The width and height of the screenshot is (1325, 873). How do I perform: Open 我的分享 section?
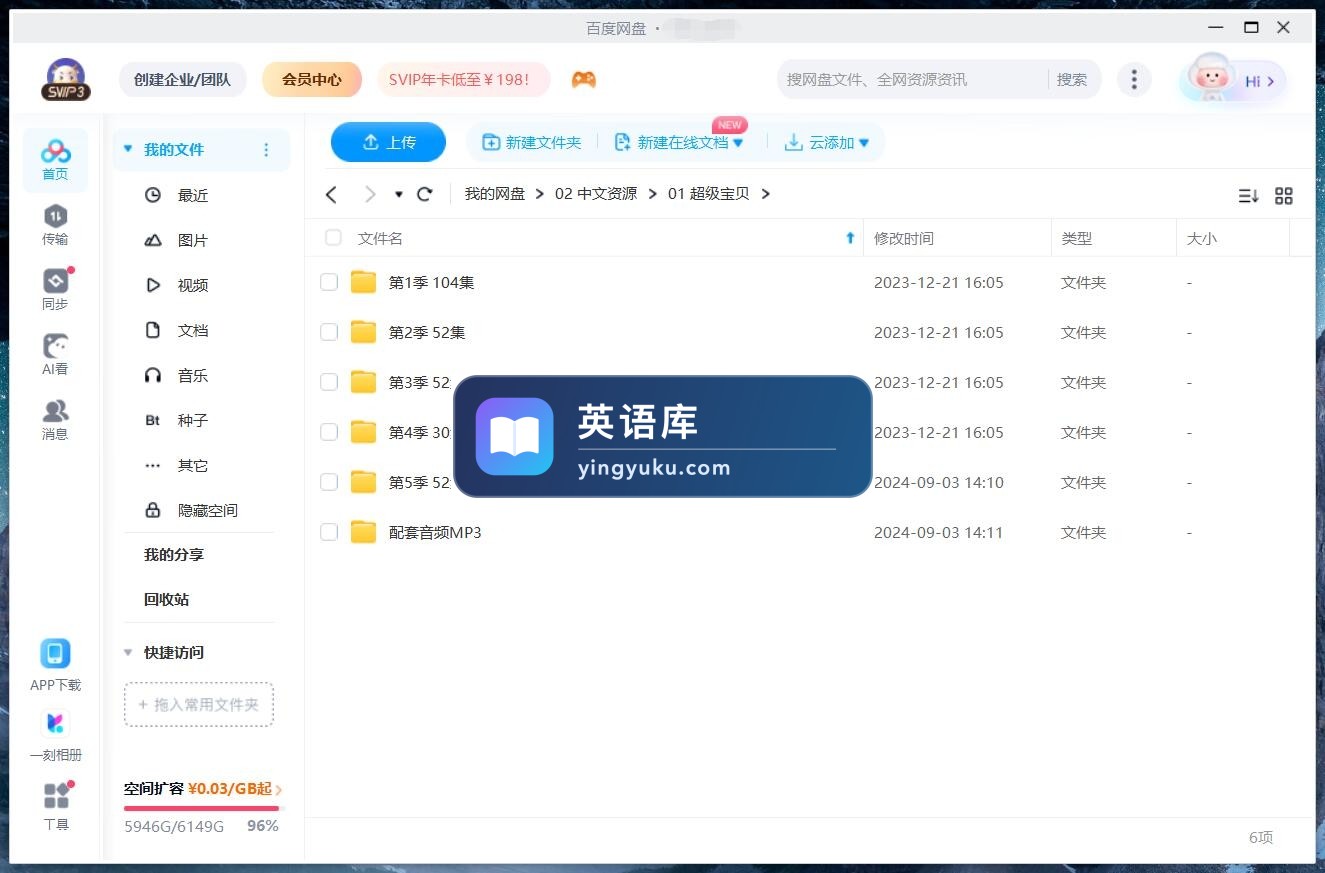174,554
